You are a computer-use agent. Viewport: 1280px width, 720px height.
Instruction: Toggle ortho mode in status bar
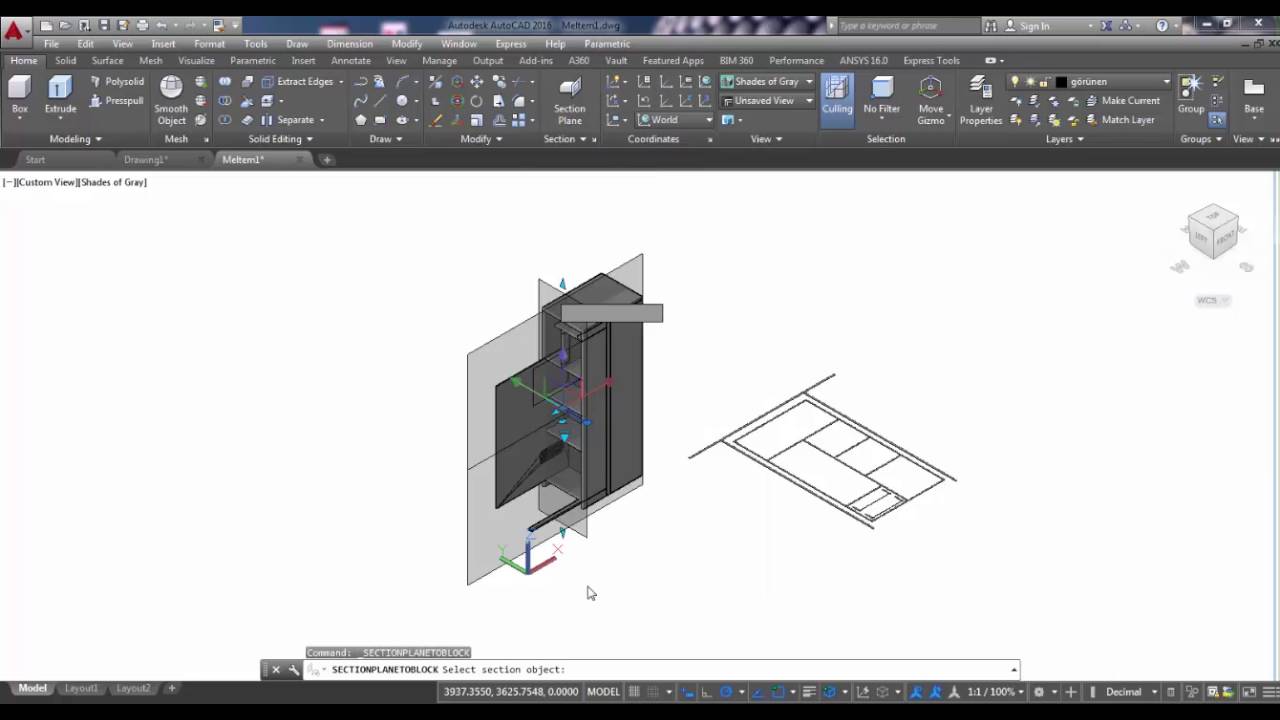(707, 692)
